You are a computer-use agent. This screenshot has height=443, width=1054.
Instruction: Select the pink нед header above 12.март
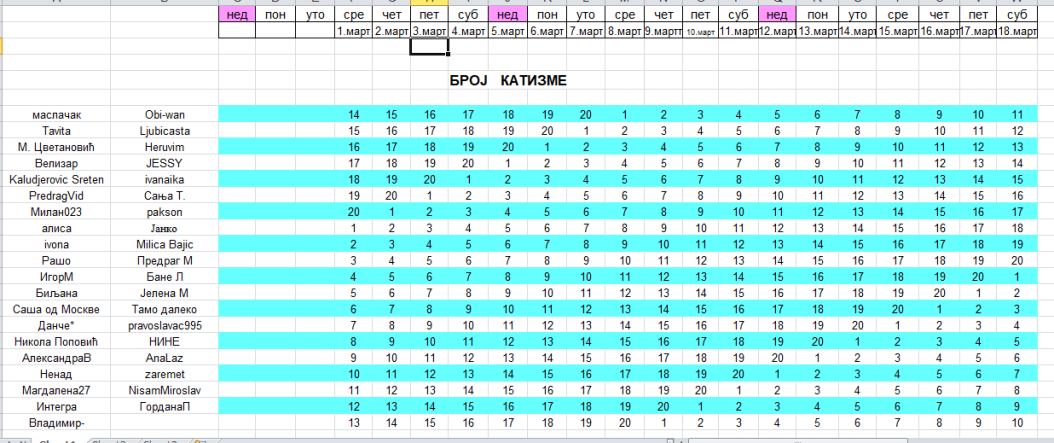(778, 14)
